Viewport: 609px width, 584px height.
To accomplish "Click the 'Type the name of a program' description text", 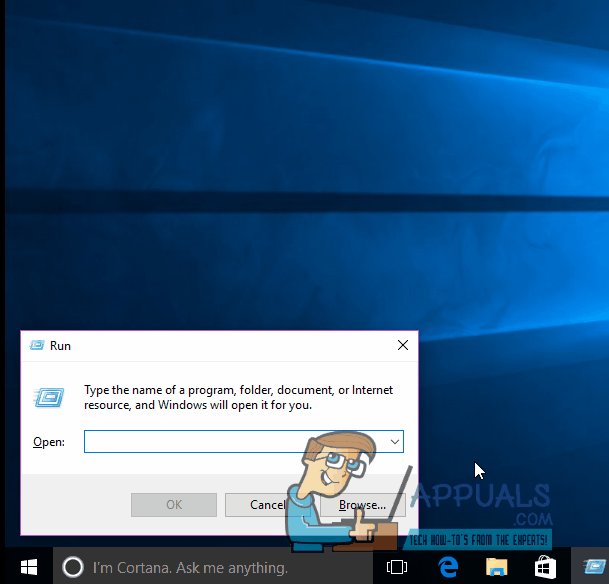I will 238,397.
